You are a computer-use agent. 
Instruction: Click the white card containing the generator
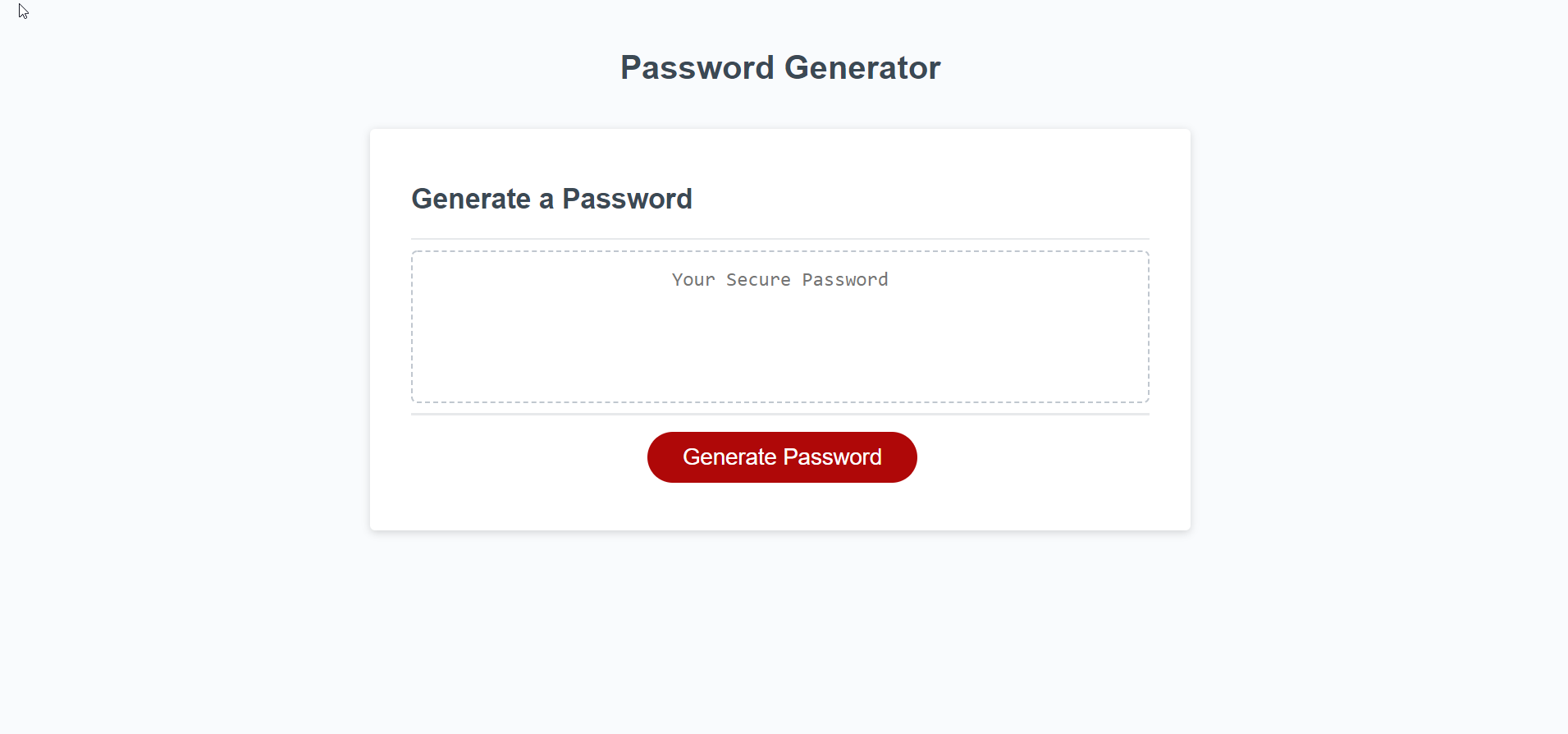coord(779,328)
